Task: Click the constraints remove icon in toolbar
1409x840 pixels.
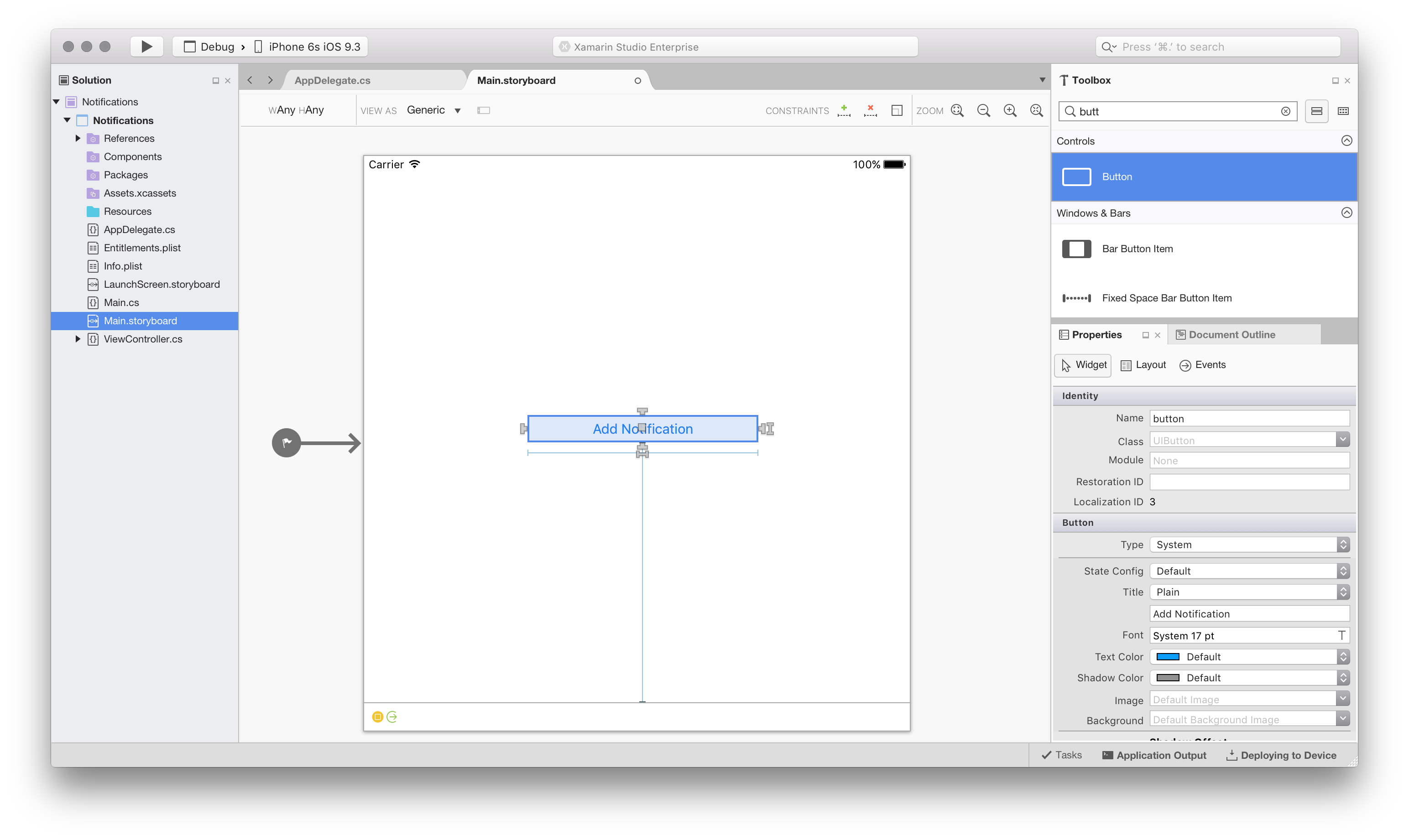Action: point(870,110)
